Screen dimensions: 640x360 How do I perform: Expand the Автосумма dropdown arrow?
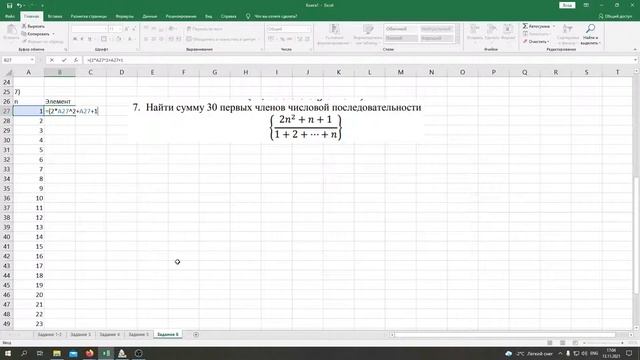click(x=554, y=26)
